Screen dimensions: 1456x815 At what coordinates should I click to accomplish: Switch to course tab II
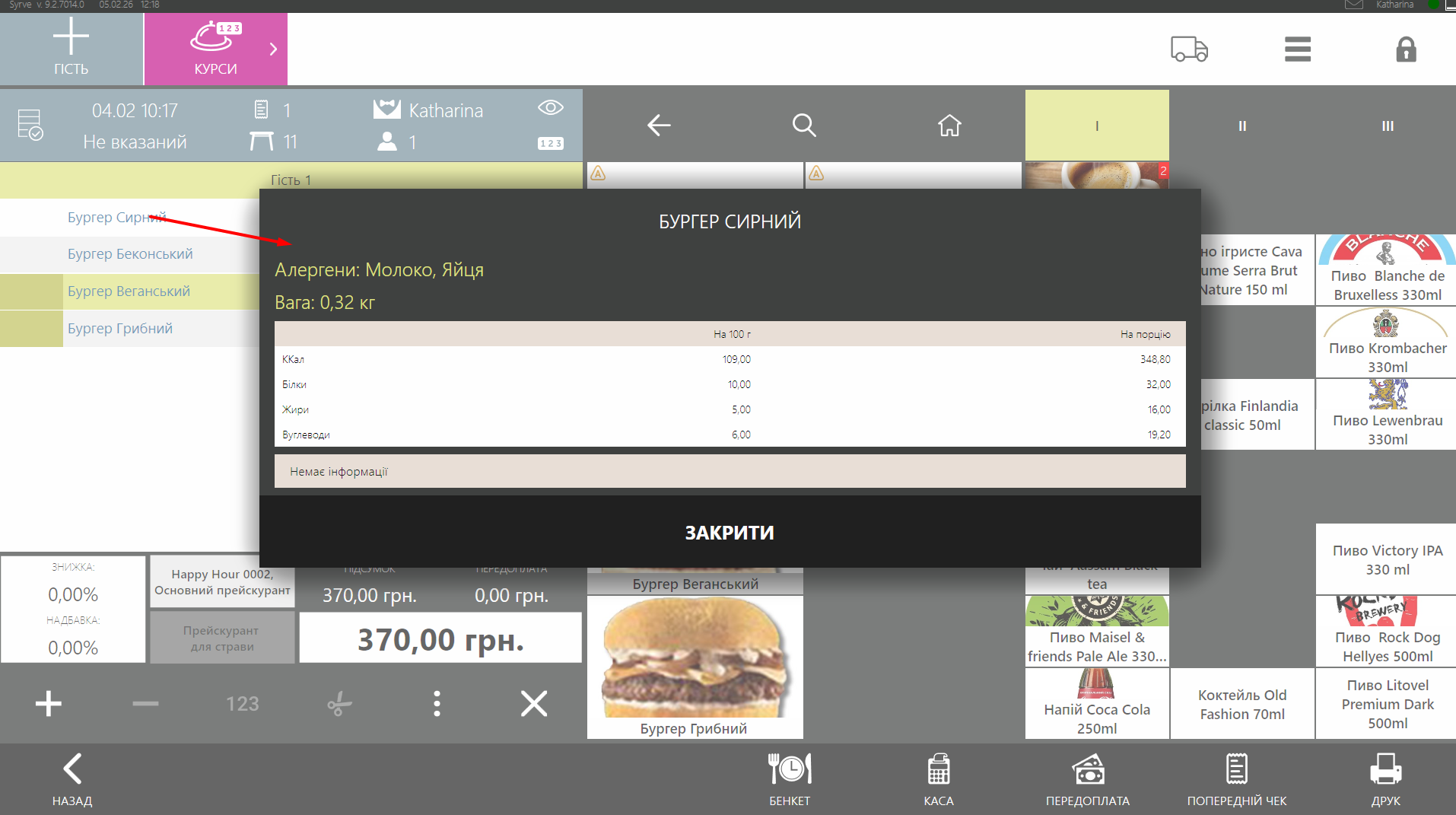[1241, 126]
